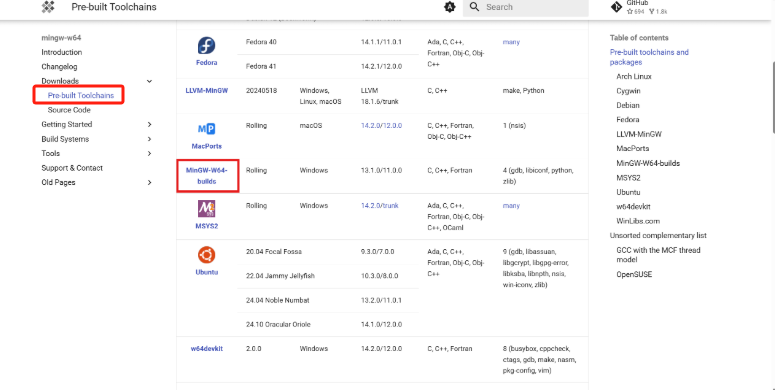Click the page vertical scrollbar

(773, 97)
